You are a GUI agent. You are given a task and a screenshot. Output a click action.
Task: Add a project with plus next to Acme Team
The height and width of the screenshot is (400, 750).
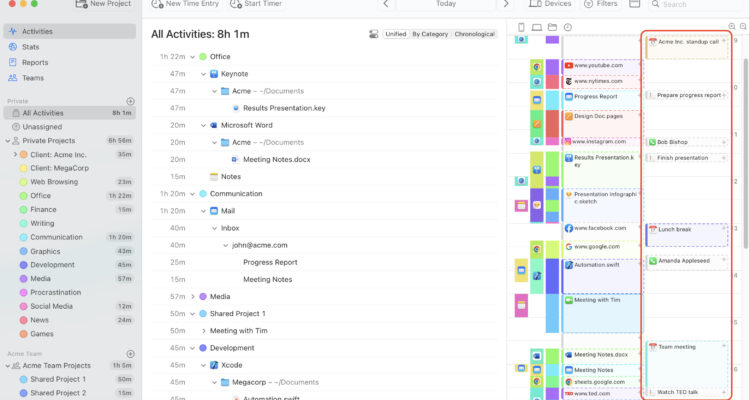coord(130,354)
